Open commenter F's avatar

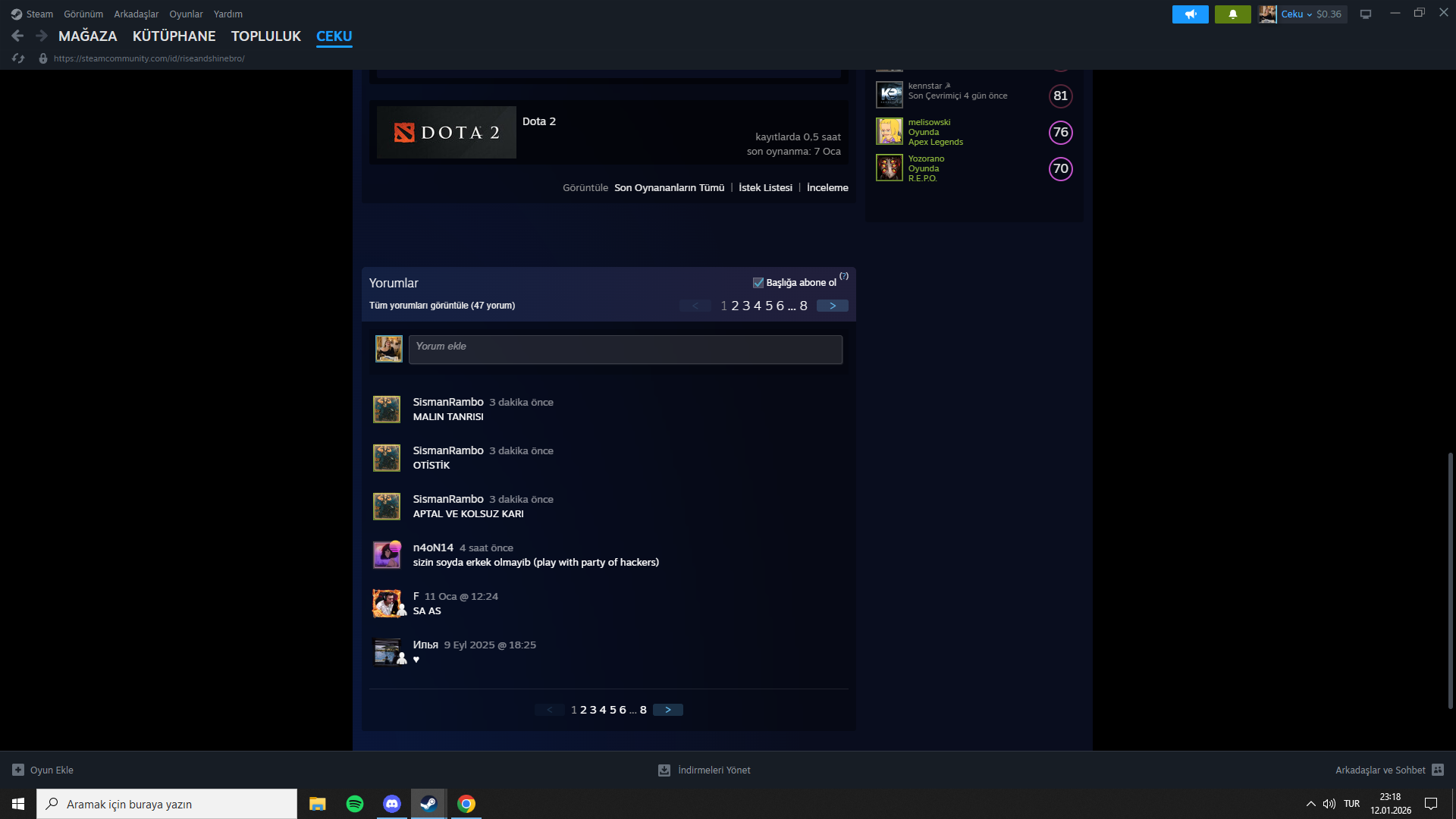tap(387, 604)
